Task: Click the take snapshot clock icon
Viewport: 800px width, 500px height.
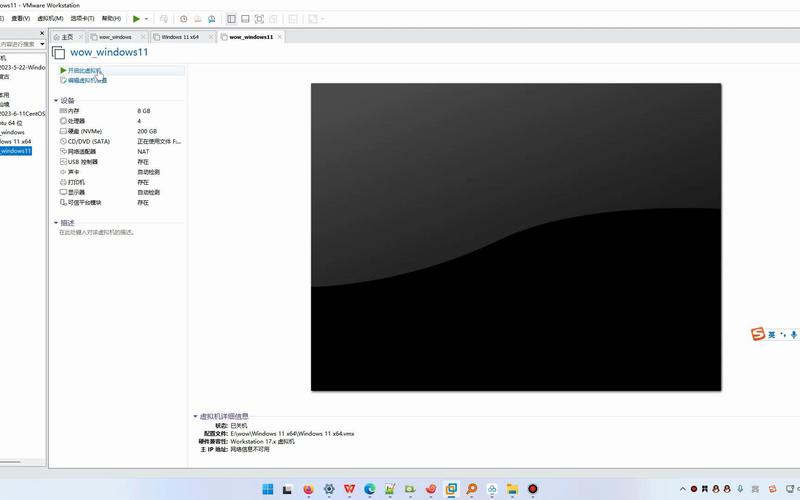Action: 184,19
